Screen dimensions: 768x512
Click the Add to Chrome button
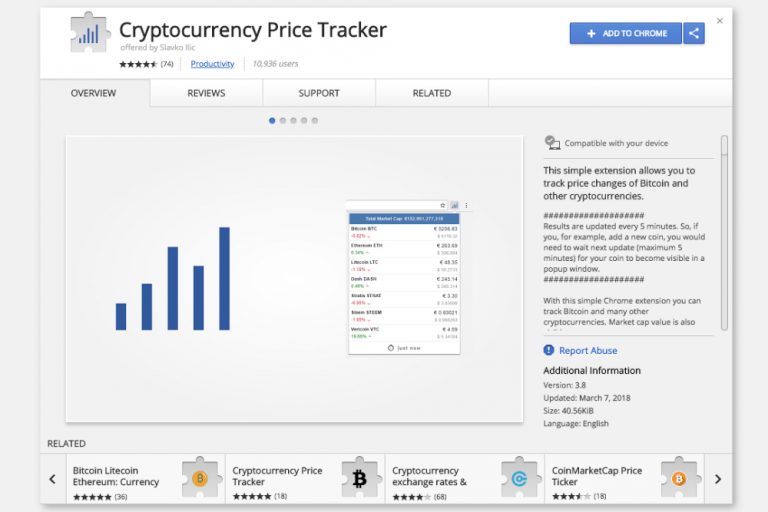coord(625,33)
